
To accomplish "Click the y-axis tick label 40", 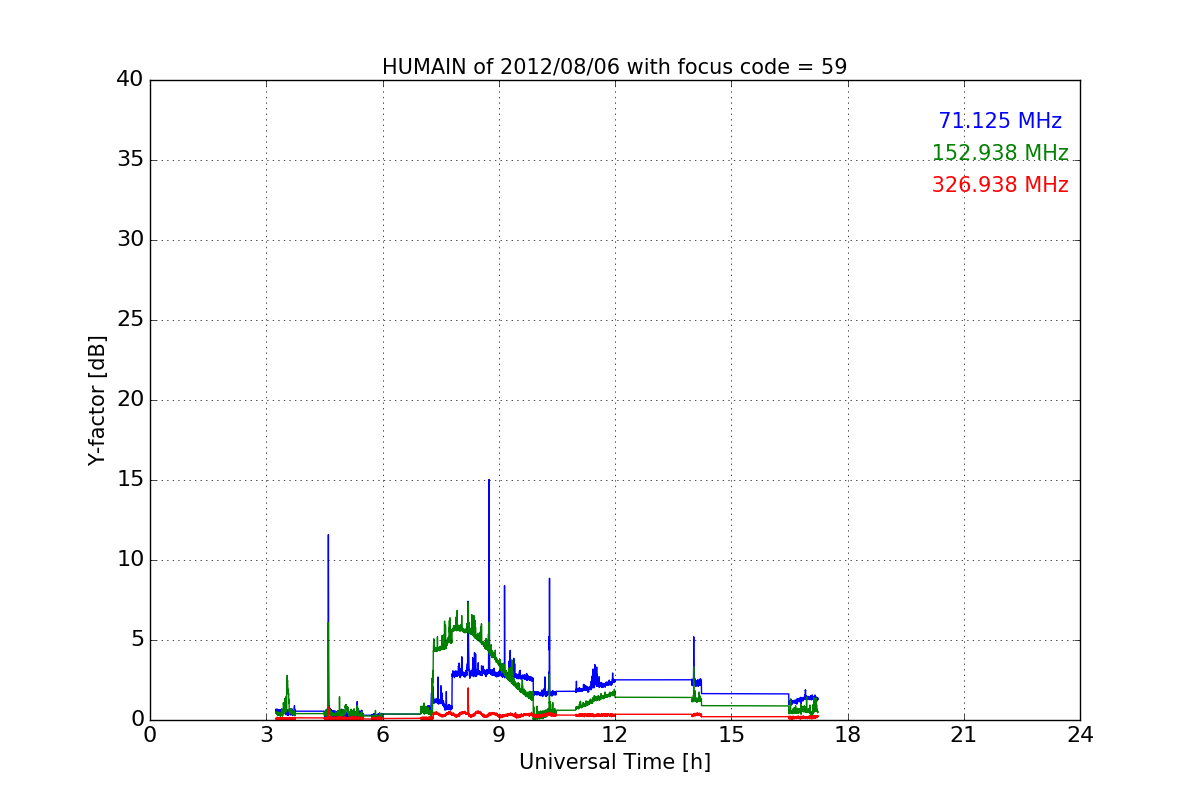I will (129, 80).
